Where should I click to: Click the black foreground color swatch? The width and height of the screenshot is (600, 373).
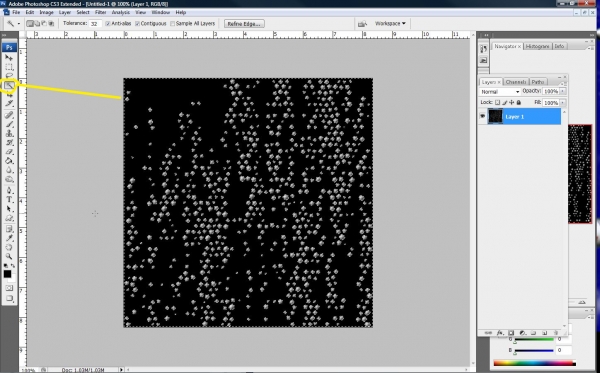(x=7, y=274)
